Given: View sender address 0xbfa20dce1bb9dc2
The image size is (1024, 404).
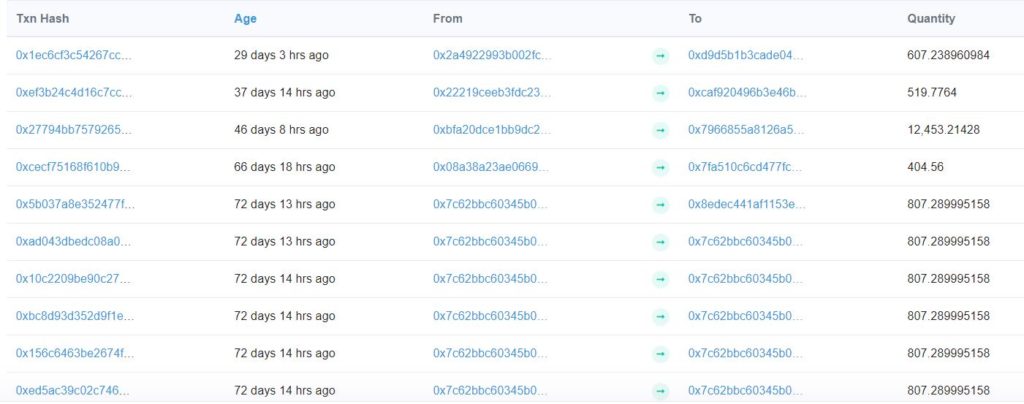Looking at the screenshot, I should click(491, 130).
